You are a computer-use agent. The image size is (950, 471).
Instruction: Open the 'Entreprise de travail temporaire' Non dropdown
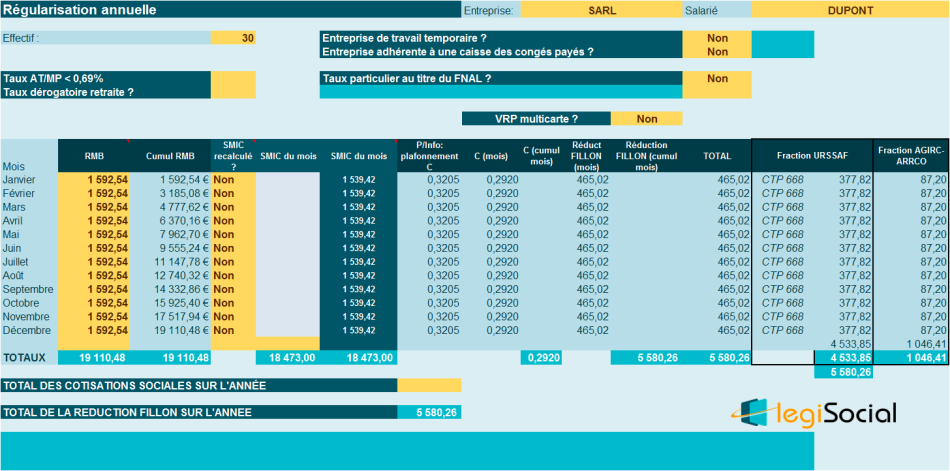(716, 38)
